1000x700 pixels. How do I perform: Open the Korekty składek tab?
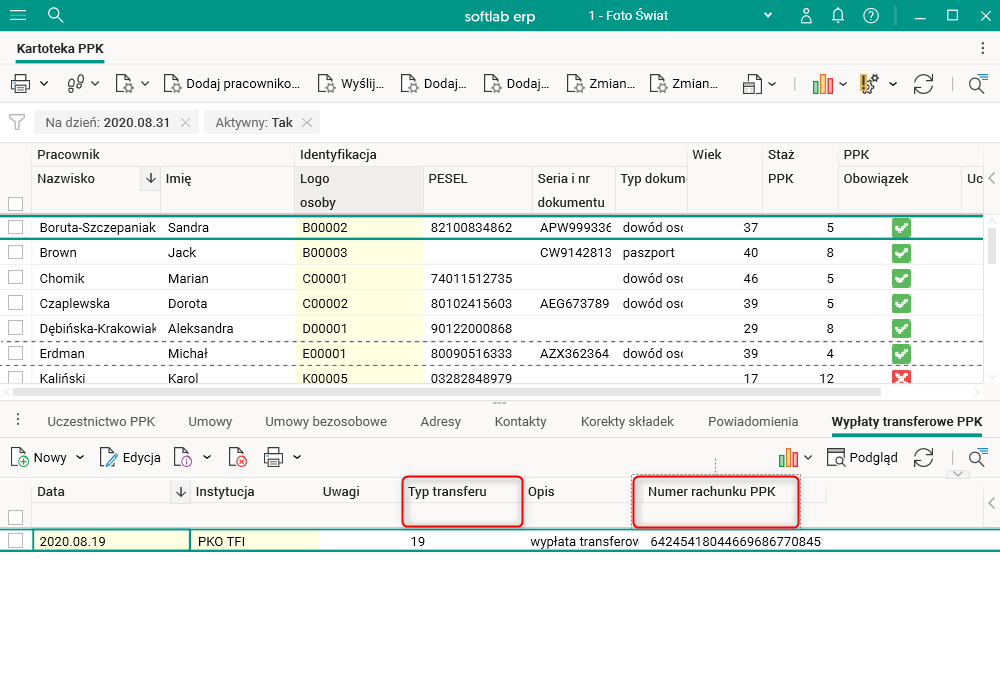coord(627,422)
